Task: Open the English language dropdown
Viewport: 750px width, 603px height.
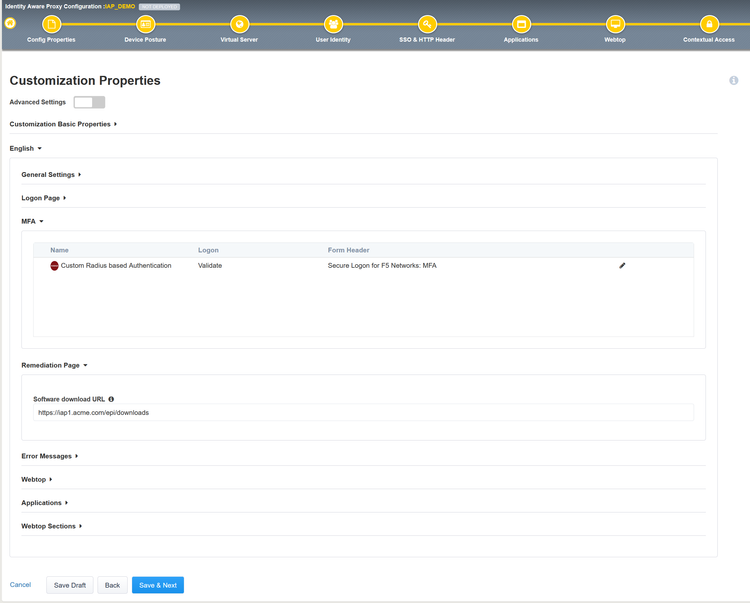Action: pyautogui.click(x=26, y=149)
